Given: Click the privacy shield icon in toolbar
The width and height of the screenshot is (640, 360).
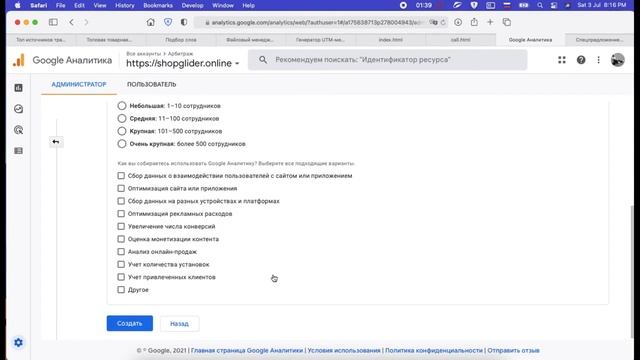Looking at the screenshot, I should [168, 22].
